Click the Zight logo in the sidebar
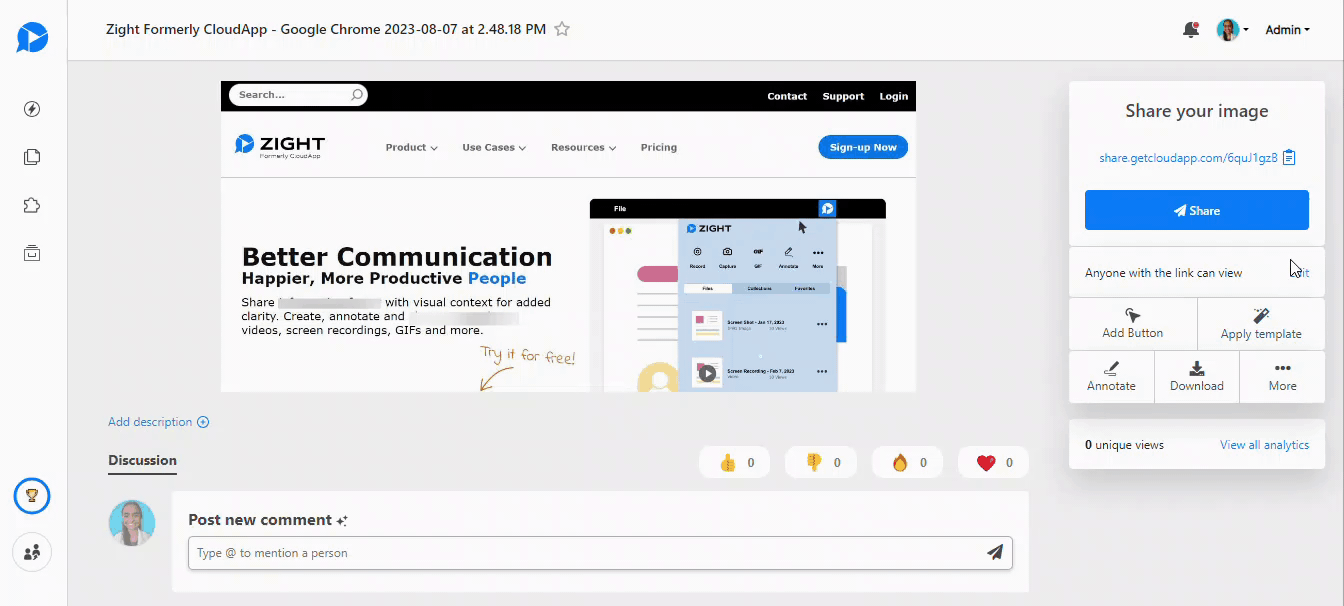Image resolution: width=1344 pixels, height=606 pixels. point(32,38)
